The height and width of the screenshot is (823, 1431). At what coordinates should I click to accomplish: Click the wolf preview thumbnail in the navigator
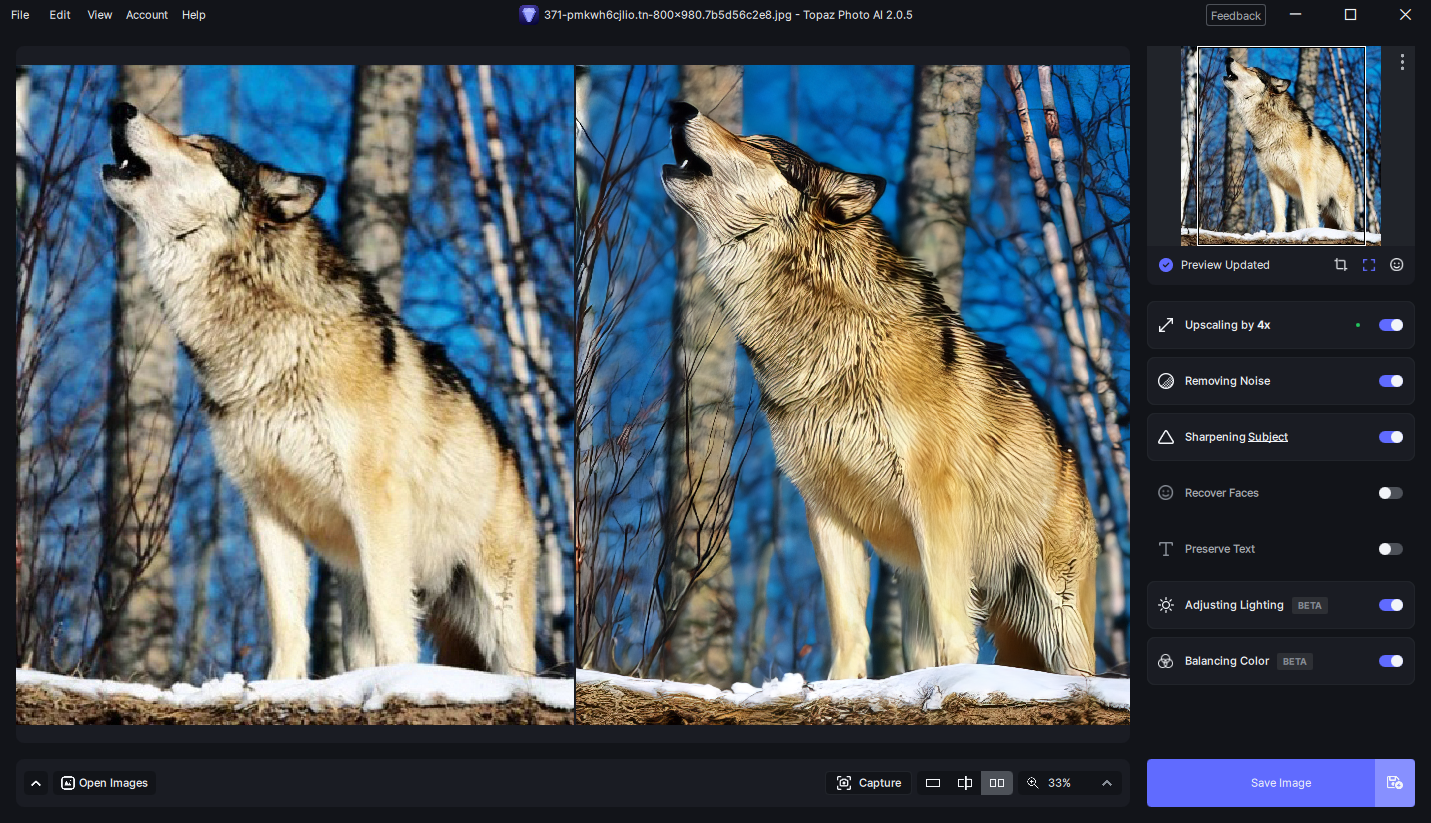coord(1281,146)
